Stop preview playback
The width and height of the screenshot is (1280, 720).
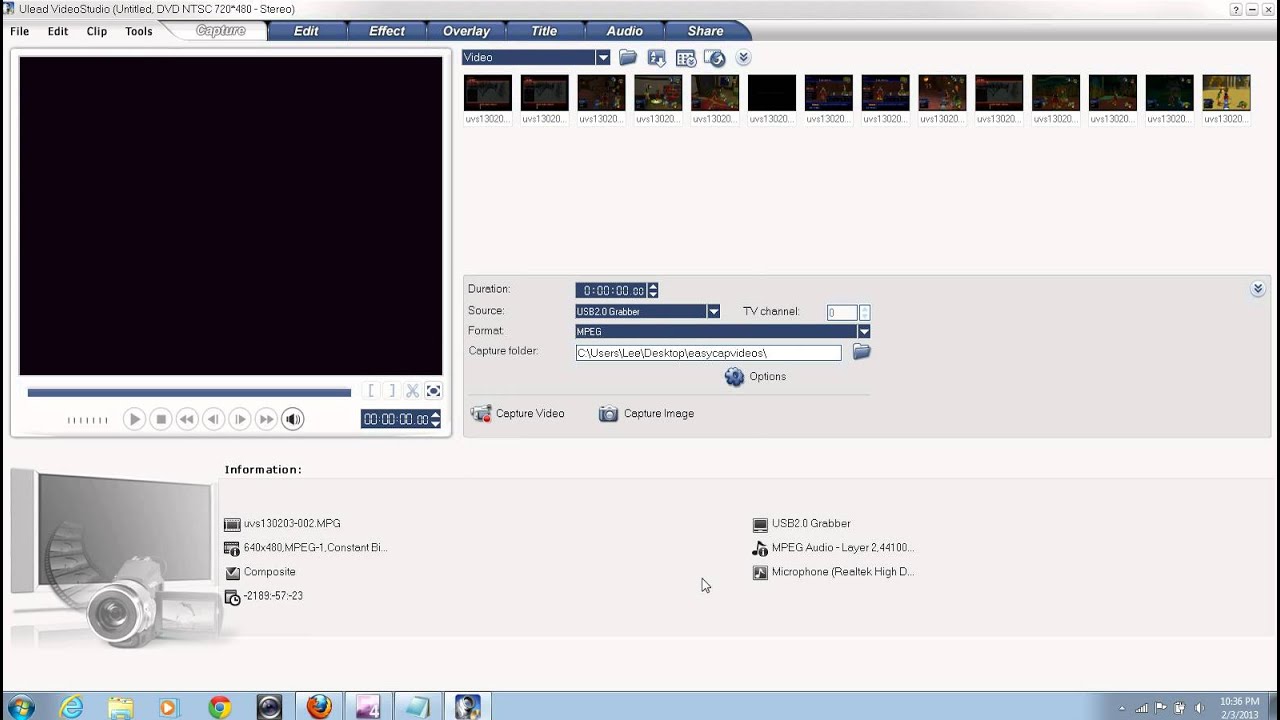pos(161,419)
